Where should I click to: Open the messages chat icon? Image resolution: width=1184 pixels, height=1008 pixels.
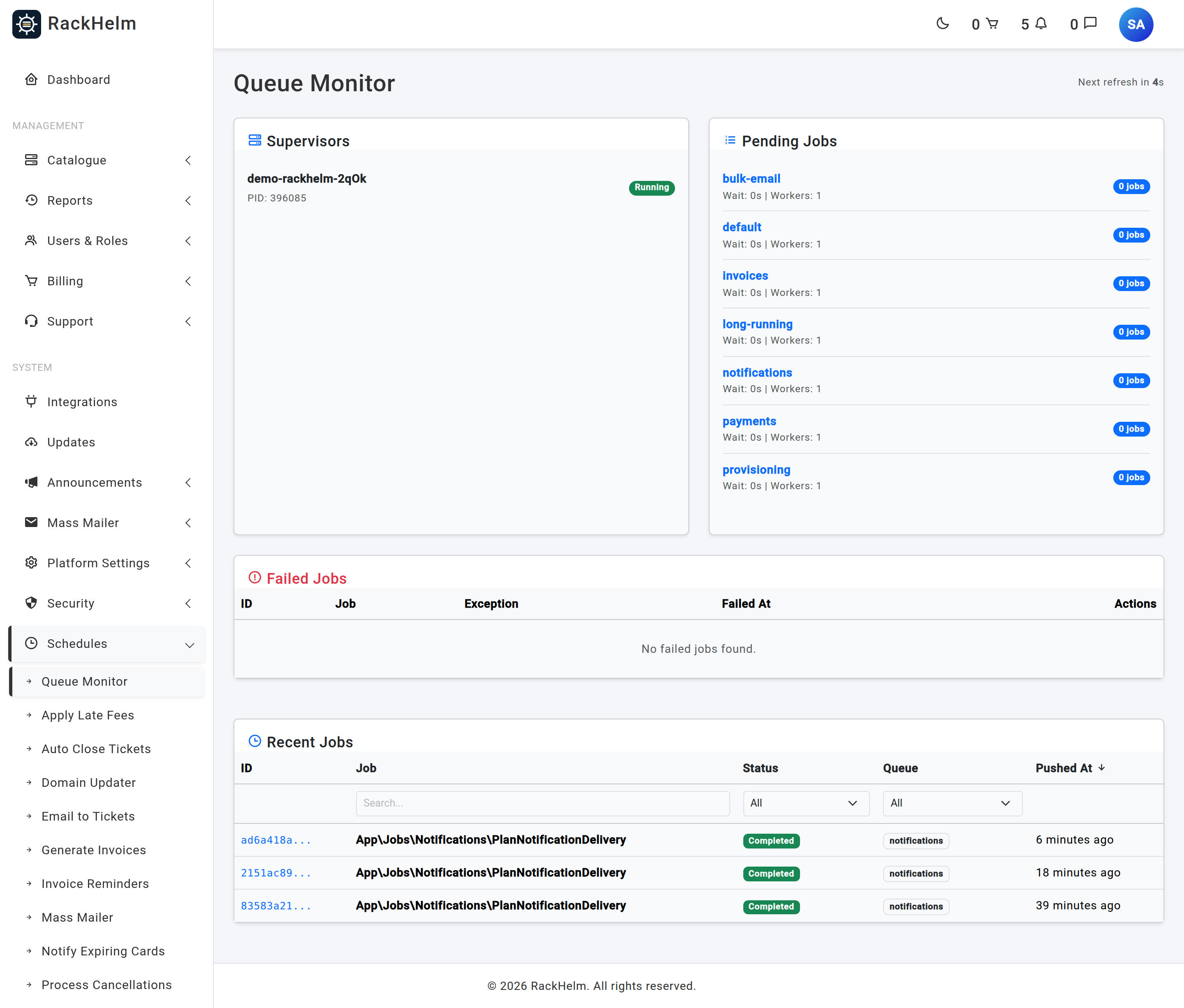(x=1090, y=24)
